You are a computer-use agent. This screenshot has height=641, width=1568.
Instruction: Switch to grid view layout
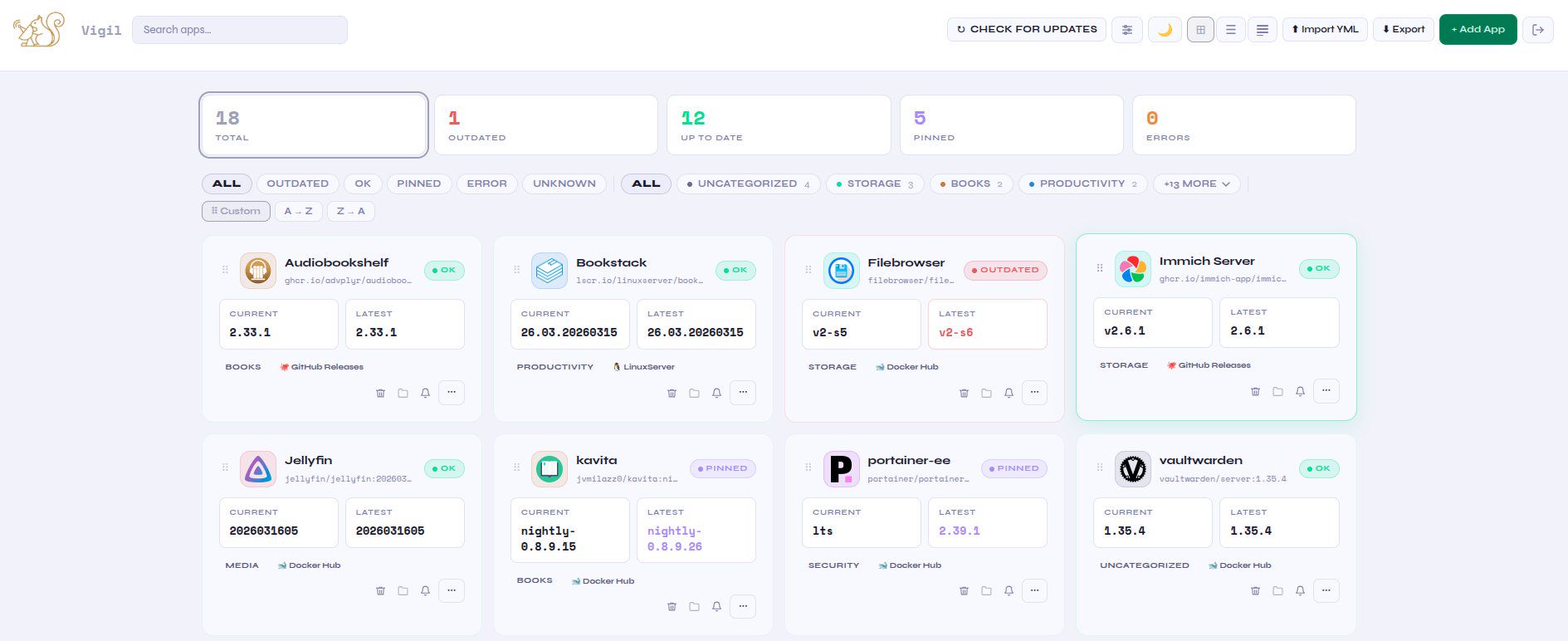[1200, 30]
